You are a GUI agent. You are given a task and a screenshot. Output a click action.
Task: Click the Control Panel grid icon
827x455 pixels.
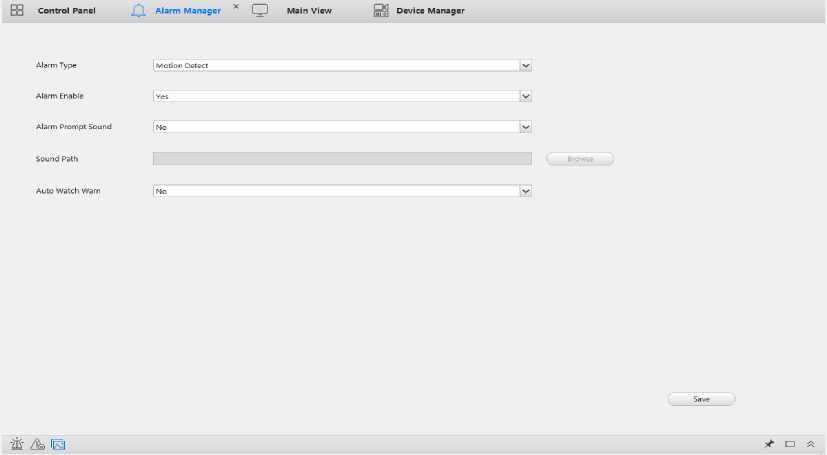[17, 10]
